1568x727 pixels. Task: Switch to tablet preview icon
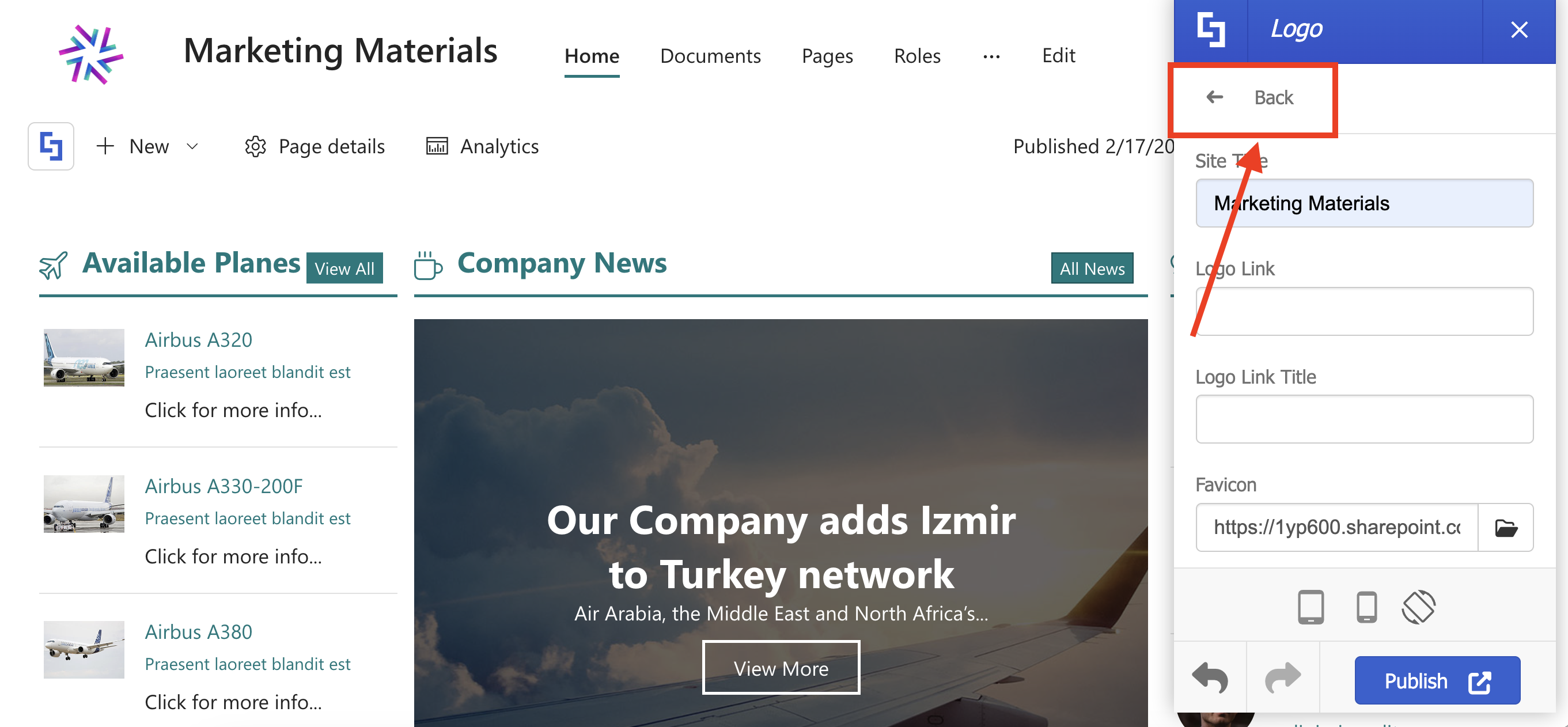[1311, 607]
